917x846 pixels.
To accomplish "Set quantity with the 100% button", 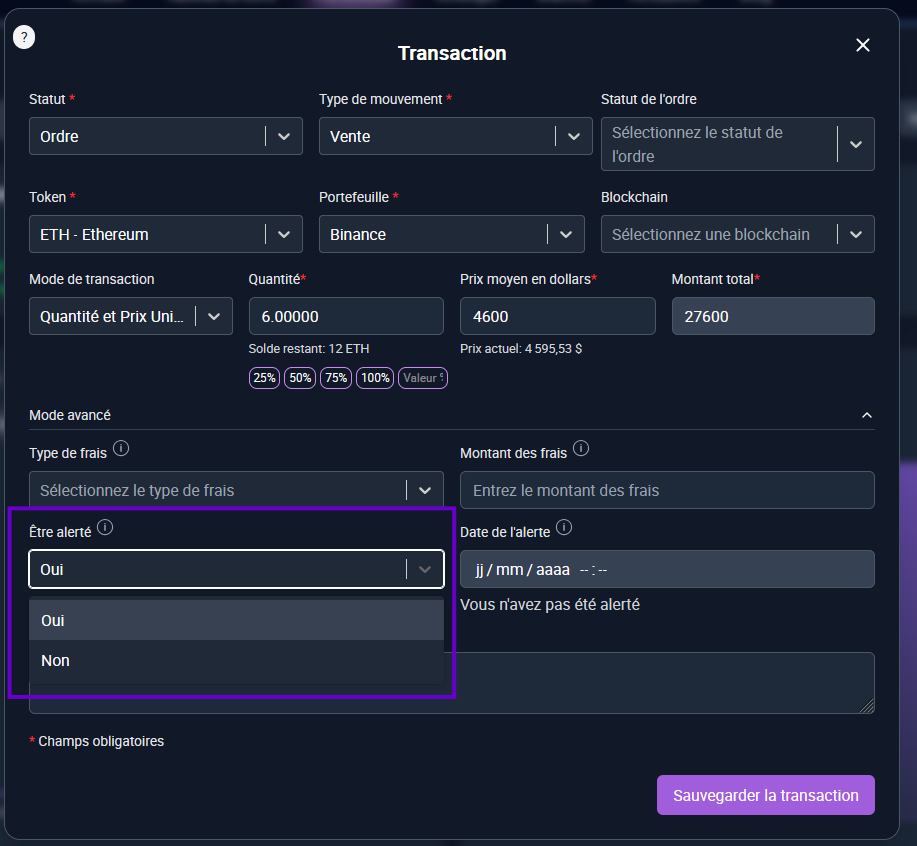I will 375,378.
